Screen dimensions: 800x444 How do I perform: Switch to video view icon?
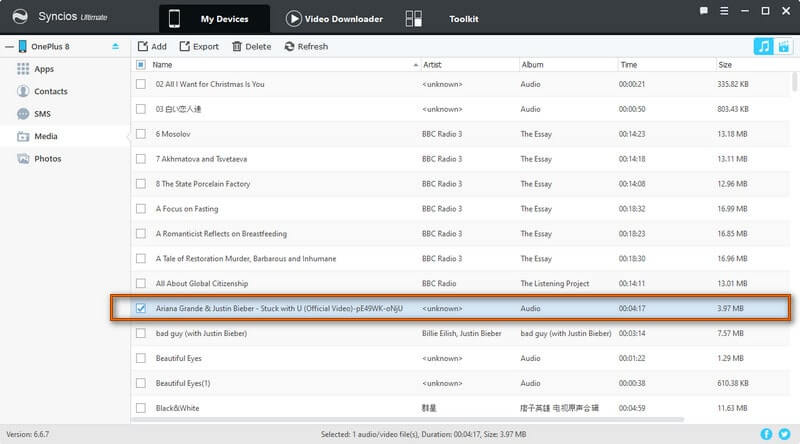click(784, 46)
